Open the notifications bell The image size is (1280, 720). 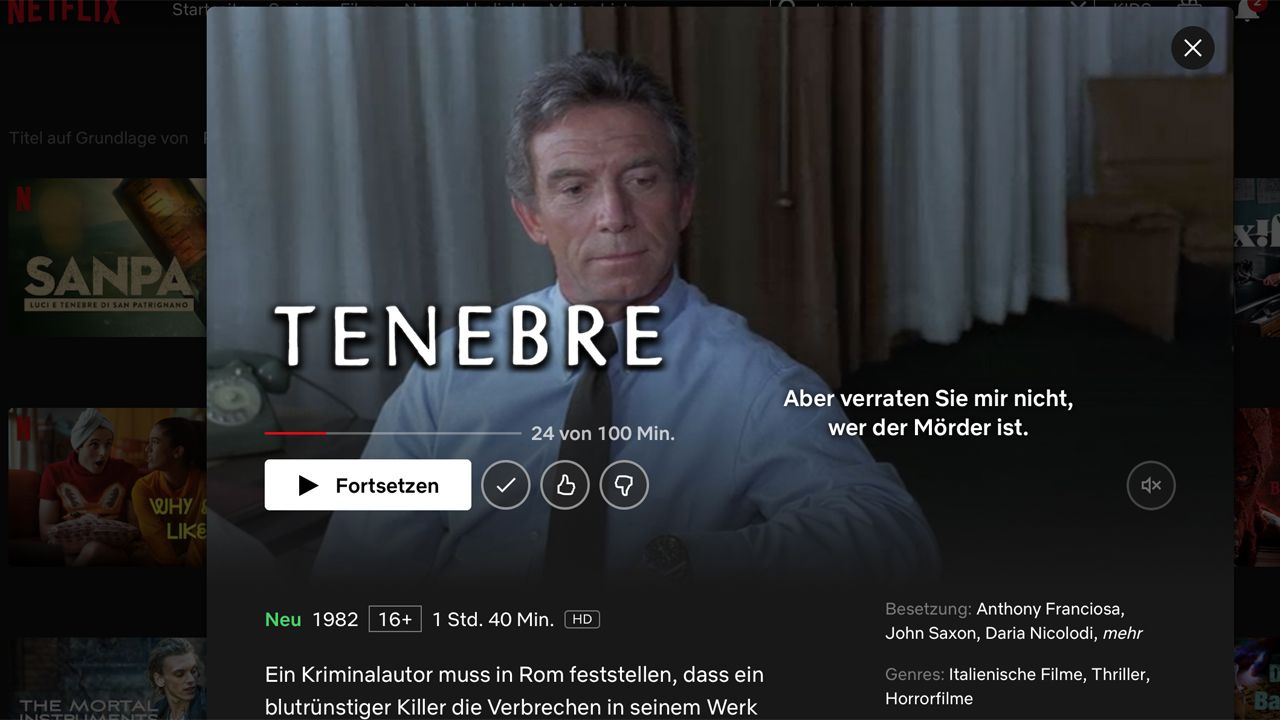1247,9
